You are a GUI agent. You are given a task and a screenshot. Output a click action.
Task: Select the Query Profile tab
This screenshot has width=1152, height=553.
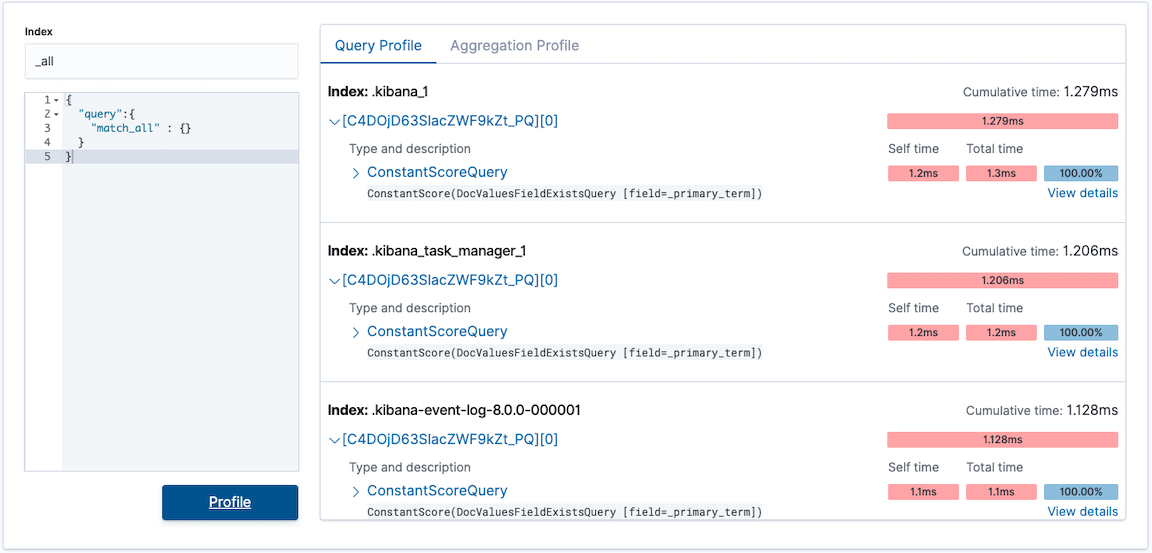click(378, 46)
